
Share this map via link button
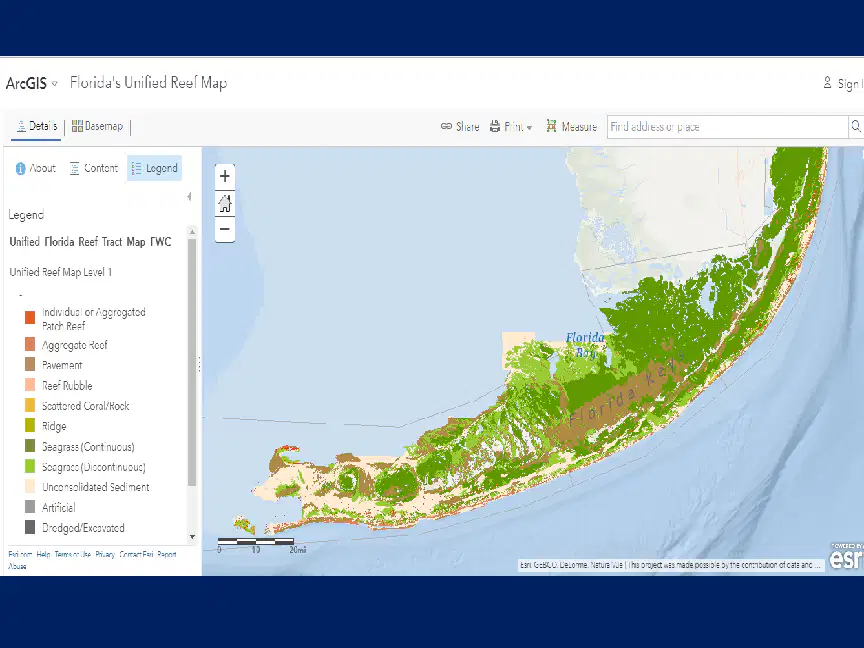[x=460, y=127]
